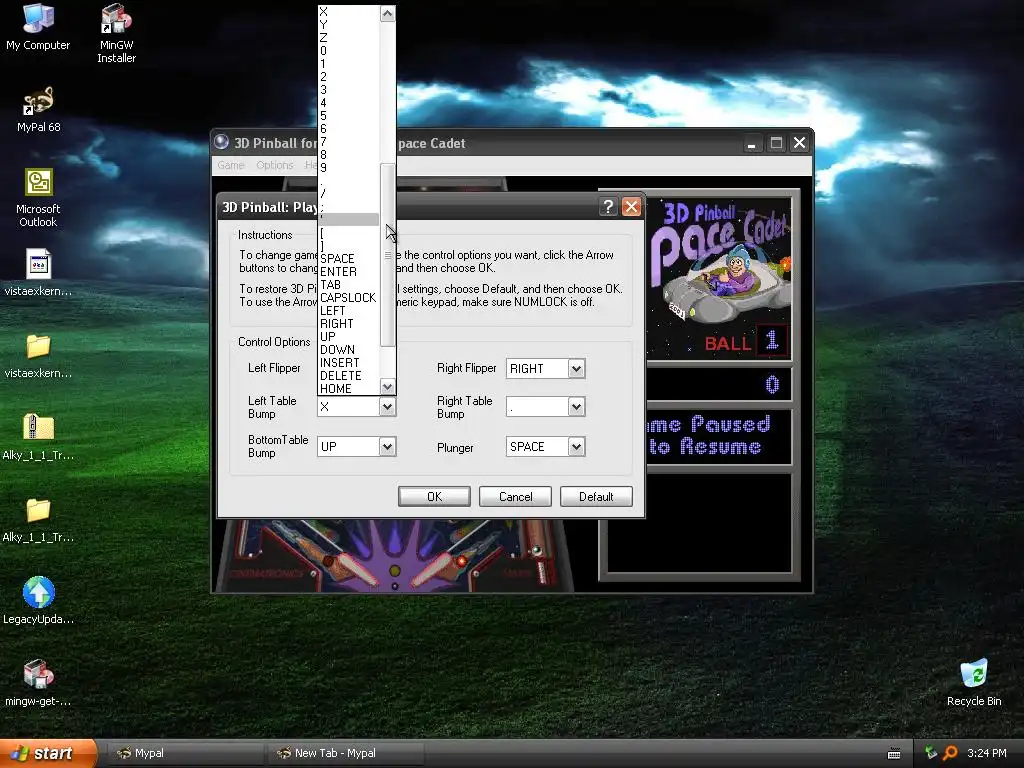Choose SPACE in the open key list
1024x768 pixels.
tap(349, 259)
